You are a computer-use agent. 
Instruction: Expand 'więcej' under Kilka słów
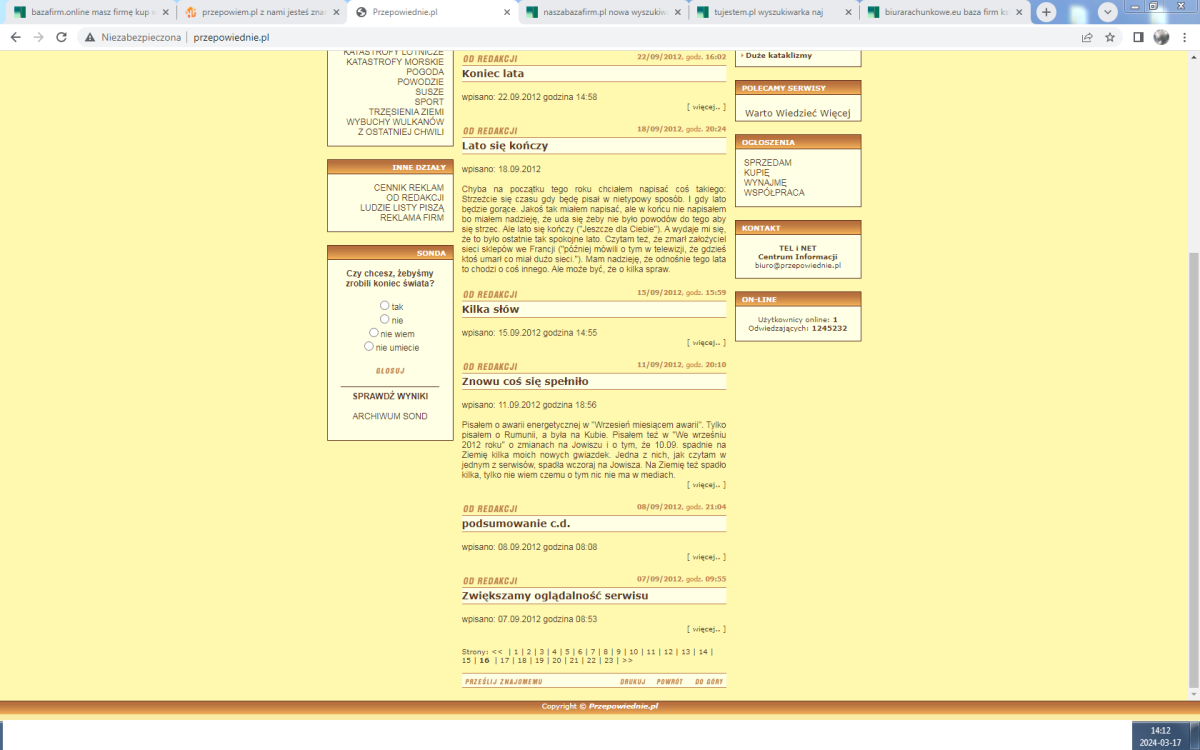[706, 342]
